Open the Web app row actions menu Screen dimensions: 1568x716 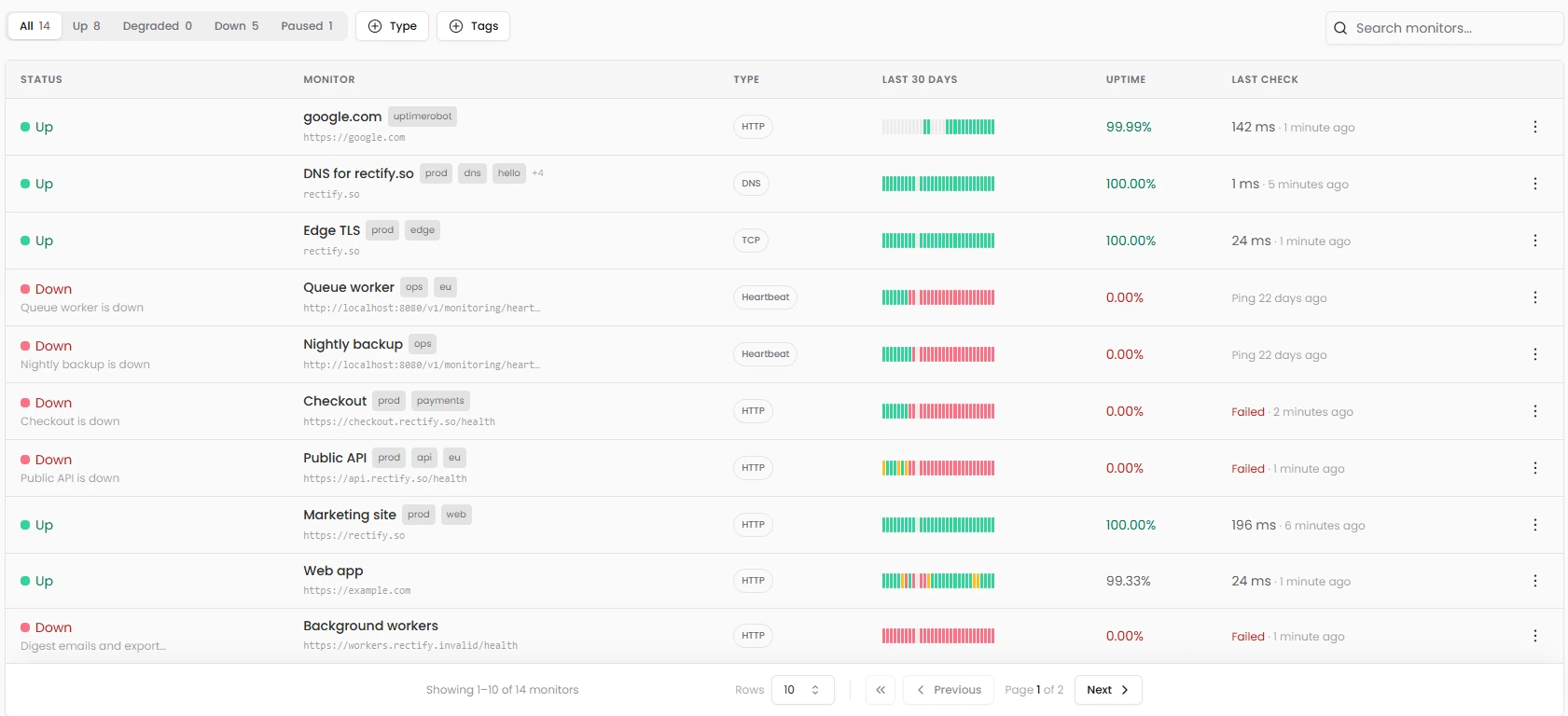pos(1534,581)
